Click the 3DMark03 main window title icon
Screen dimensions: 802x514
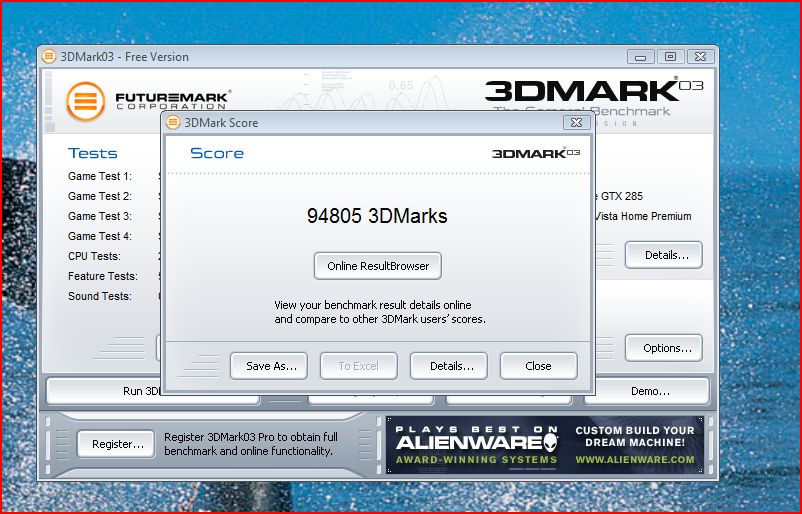[49, 56]
